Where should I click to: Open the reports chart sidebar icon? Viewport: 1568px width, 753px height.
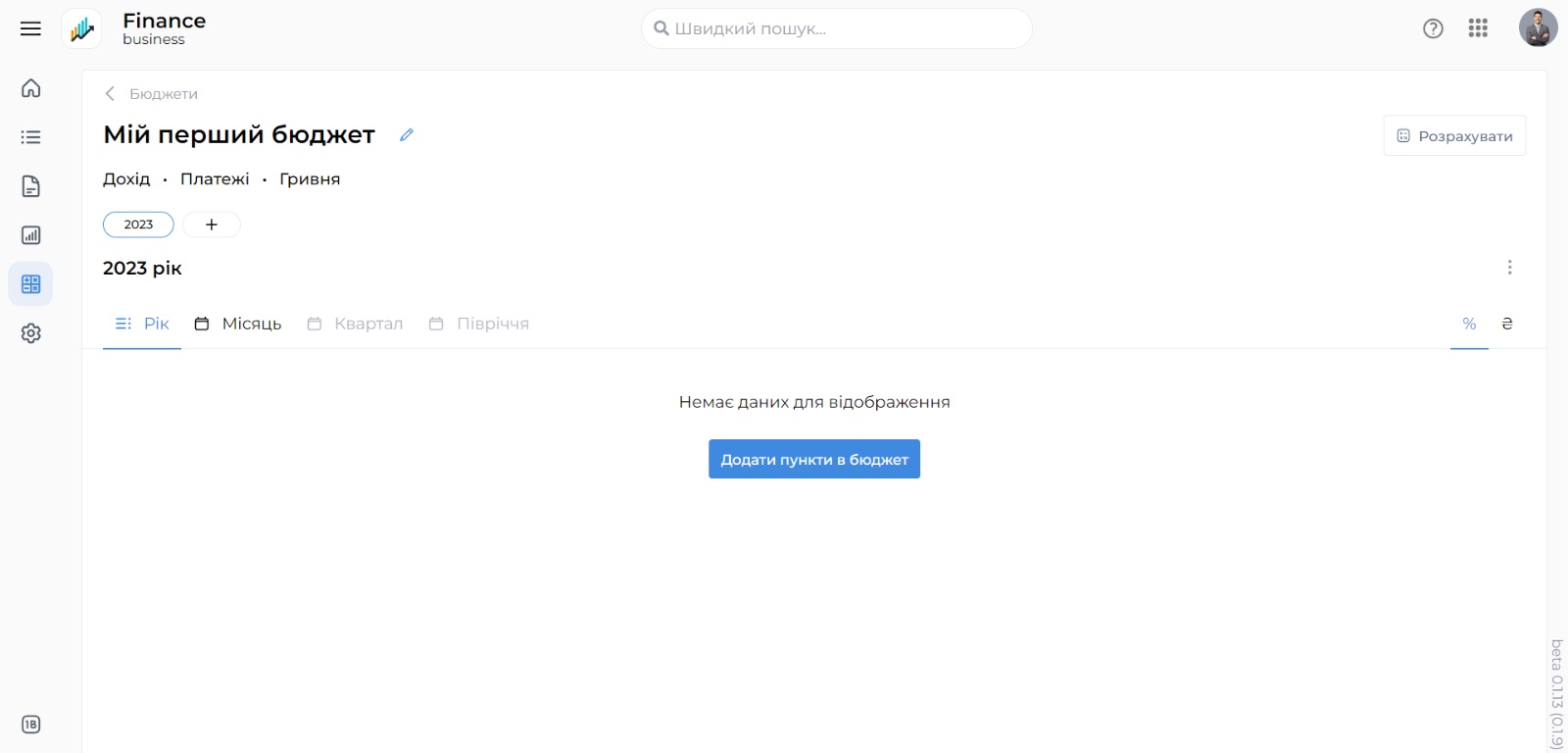click(30, 235)
